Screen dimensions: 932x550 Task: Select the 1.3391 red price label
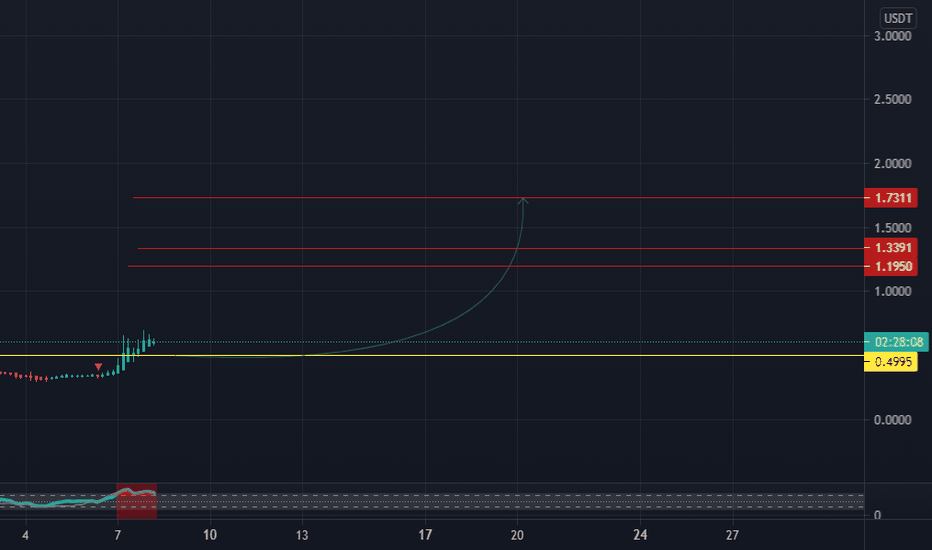890,247
